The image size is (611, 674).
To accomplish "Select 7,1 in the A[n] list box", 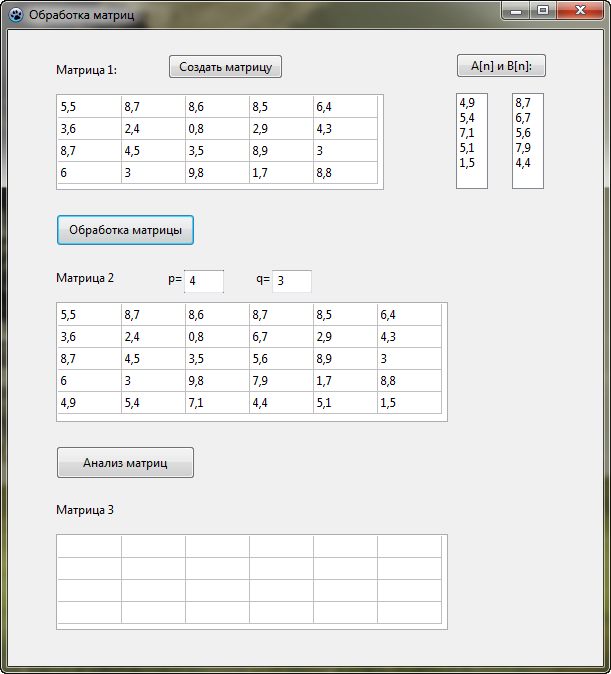I will (472, 133).
